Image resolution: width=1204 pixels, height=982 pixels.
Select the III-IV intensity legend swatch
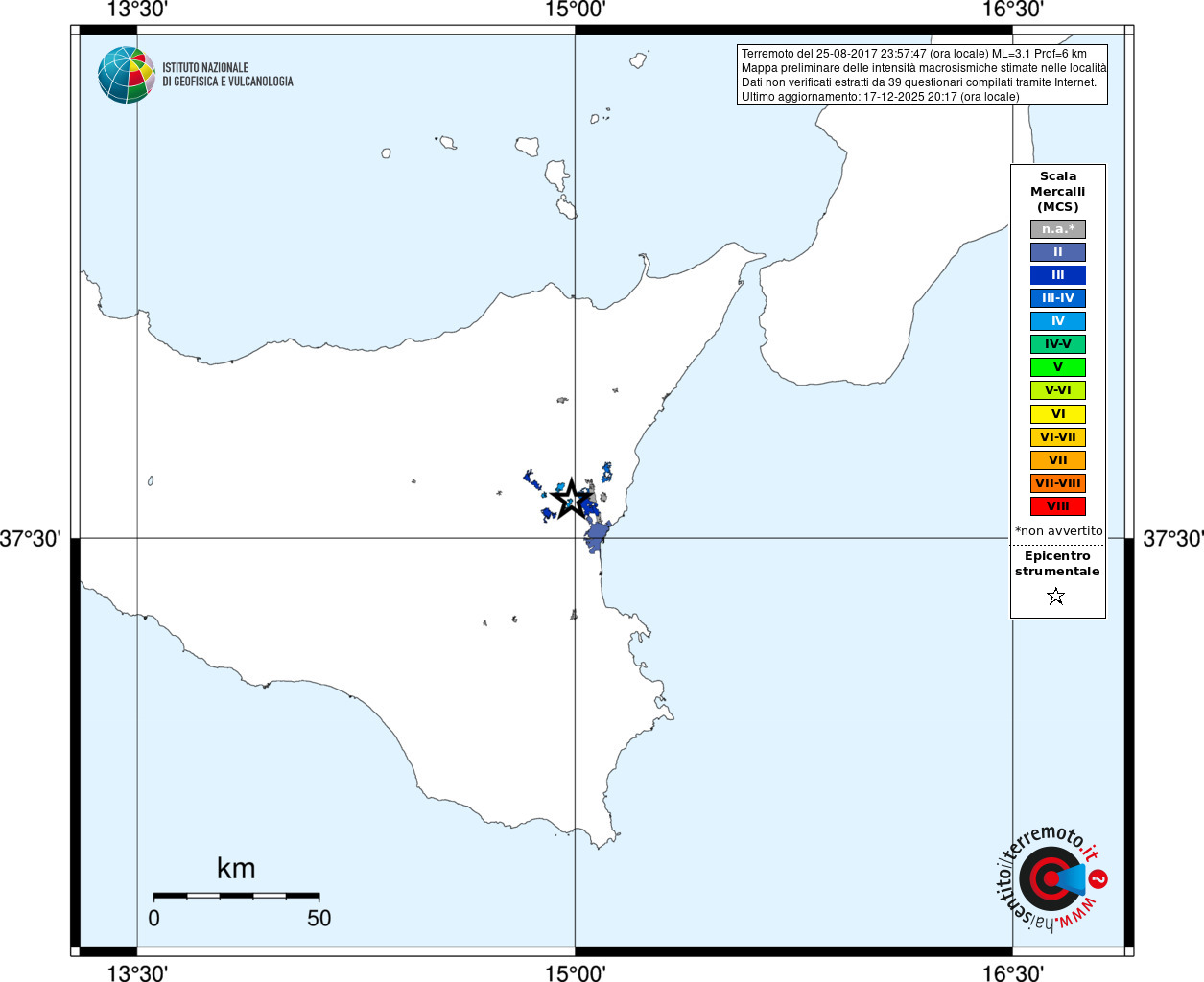[x=1058, y=298]
